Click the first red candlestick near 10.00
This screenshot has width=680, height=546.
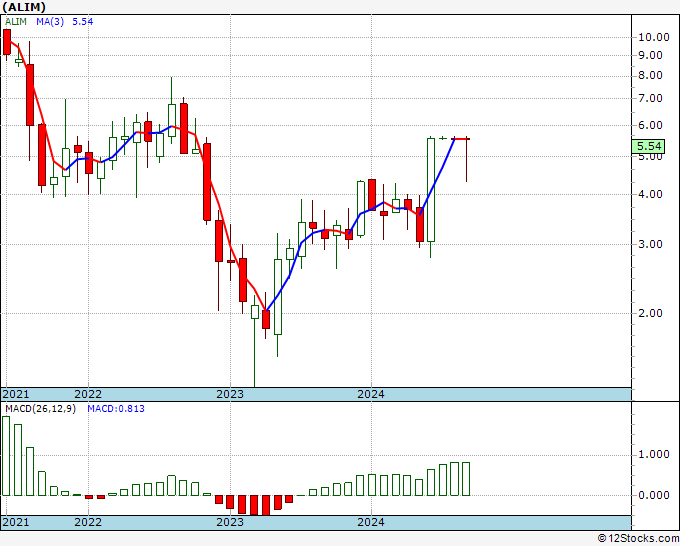tap(7, 42)
